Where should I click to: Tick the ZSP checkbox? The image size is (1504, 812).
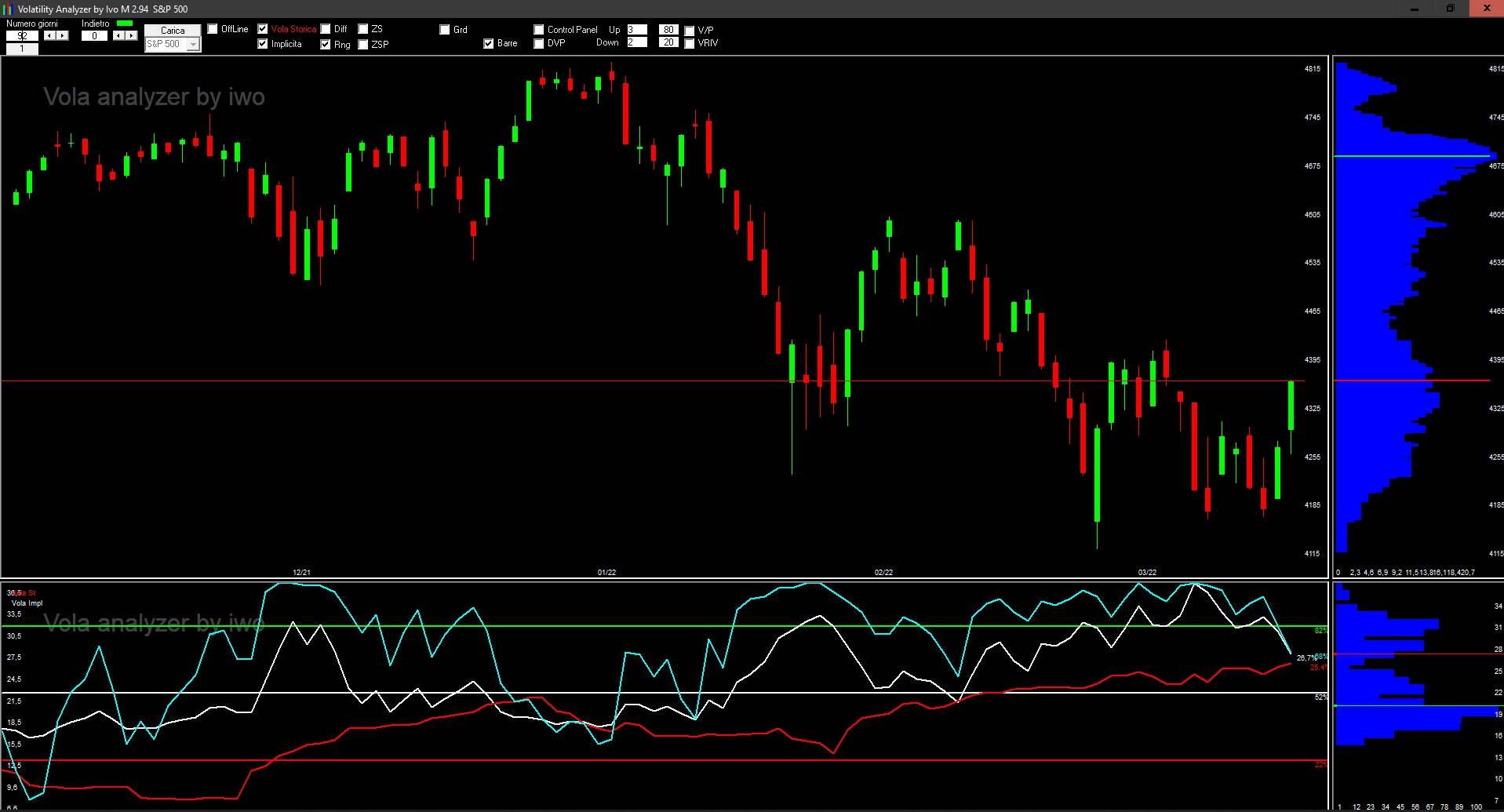[x=363, y=45]
